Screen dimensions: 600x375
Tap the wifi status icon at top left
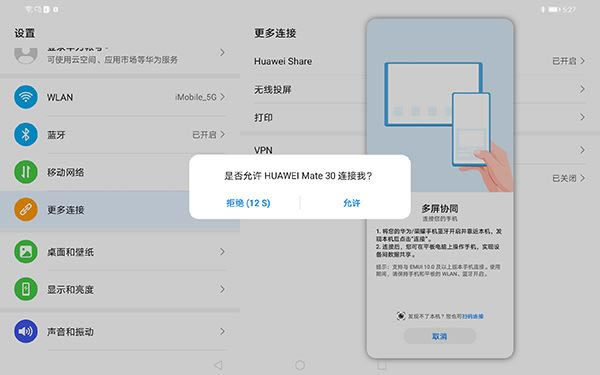coord(29,9)
